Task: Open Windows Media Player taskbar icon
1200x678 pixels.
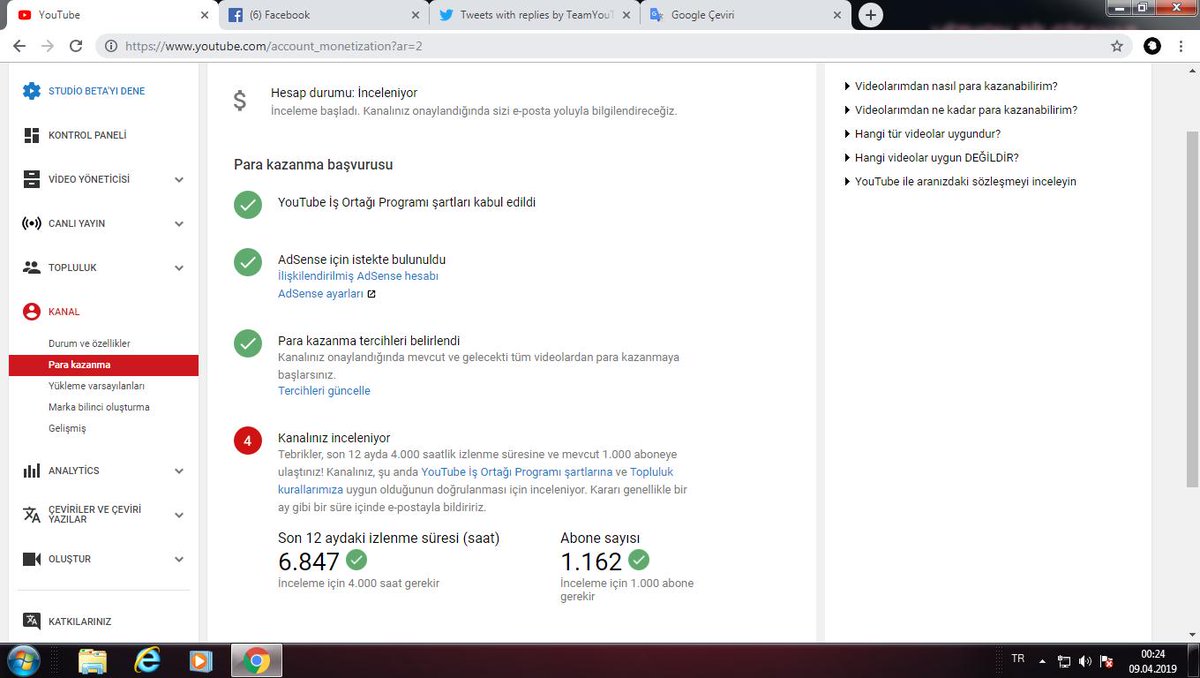Action: coord(201,660)
